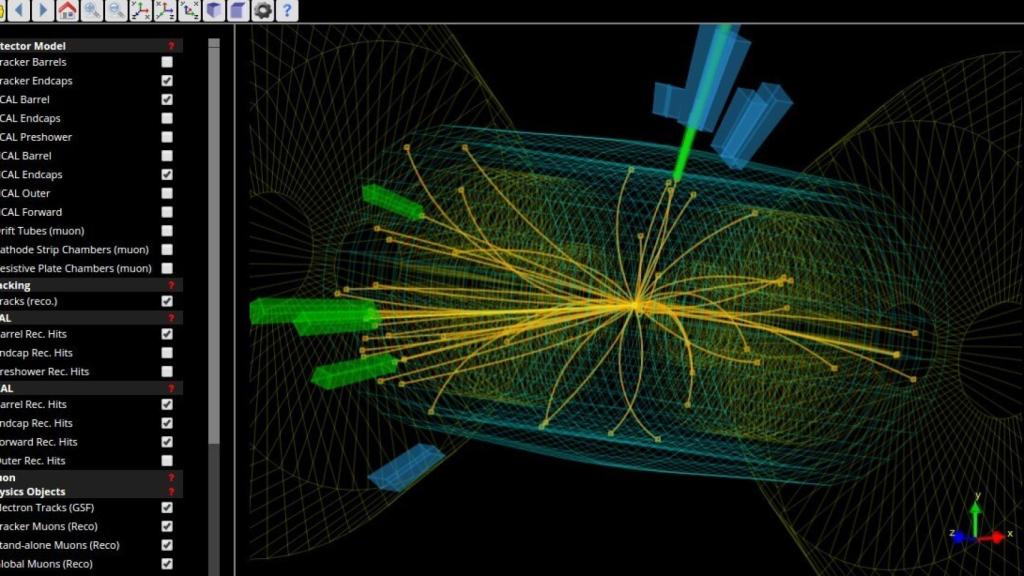Select the first XYZ axis orientation icon
The image size is (1024, 576).
click(x=140, y=11)
